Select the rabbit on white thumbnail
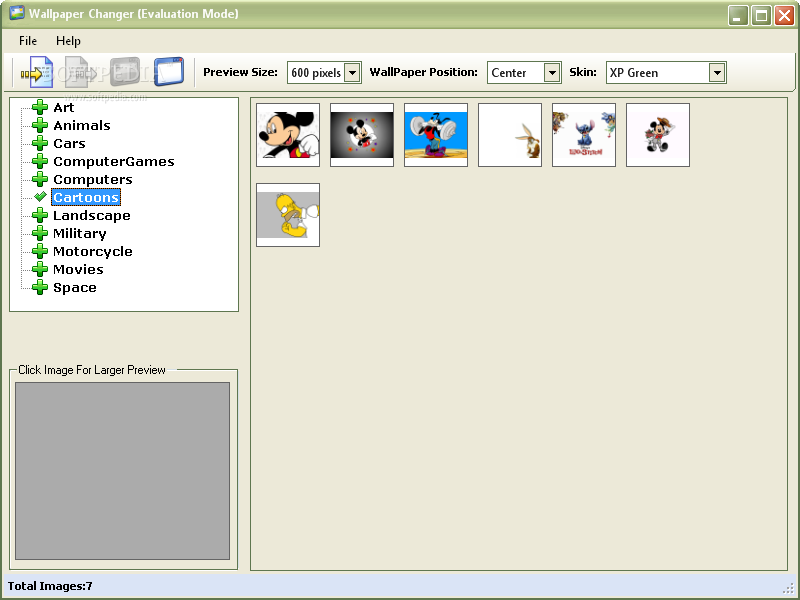This screenshot has height=600, width=800. [510, 135]
